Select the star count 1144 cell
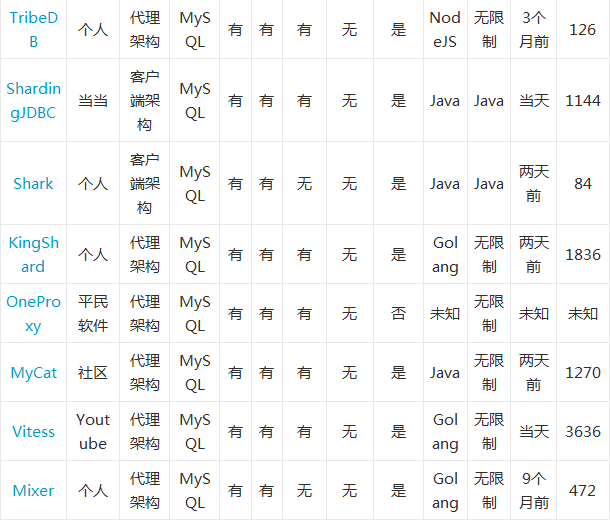 point(583,101)
